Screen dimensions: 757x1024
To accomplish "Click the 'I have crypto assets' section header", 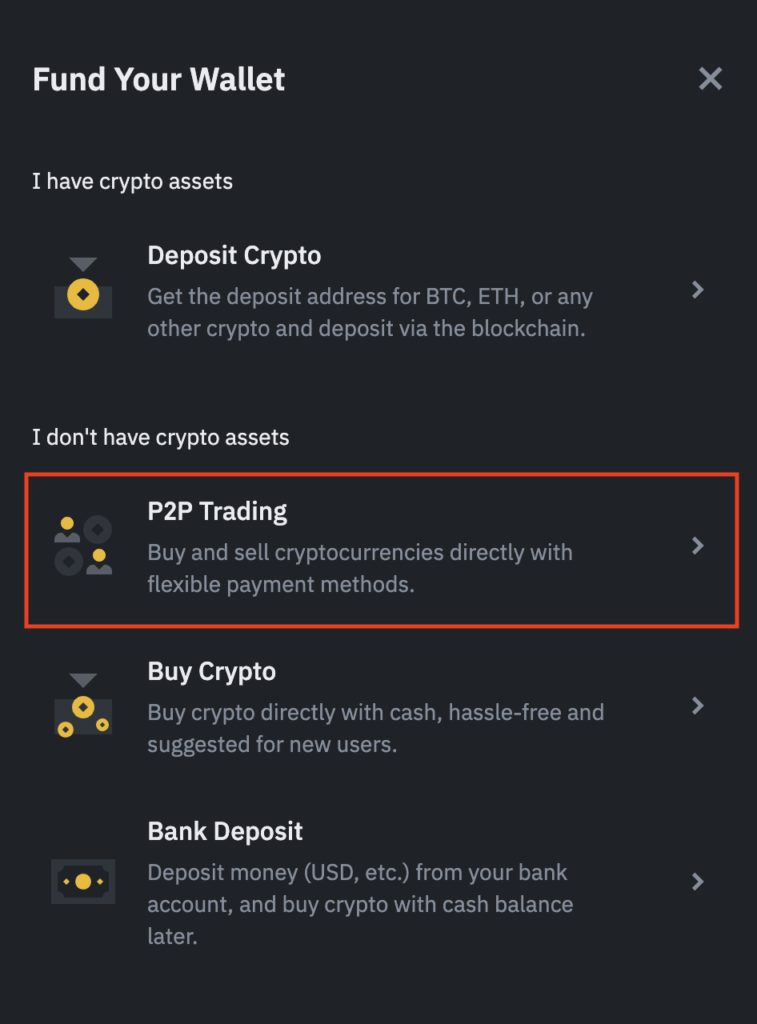I will [x=133, y=182].
